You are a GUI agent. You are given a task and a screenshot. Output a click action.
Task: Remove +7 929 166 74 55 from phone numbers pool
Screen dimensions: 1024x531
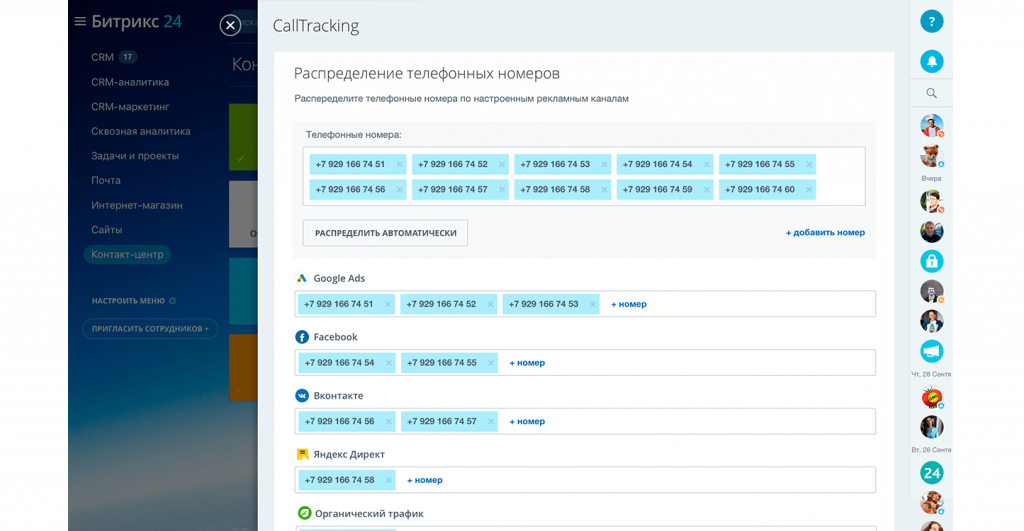coord(809,165)
